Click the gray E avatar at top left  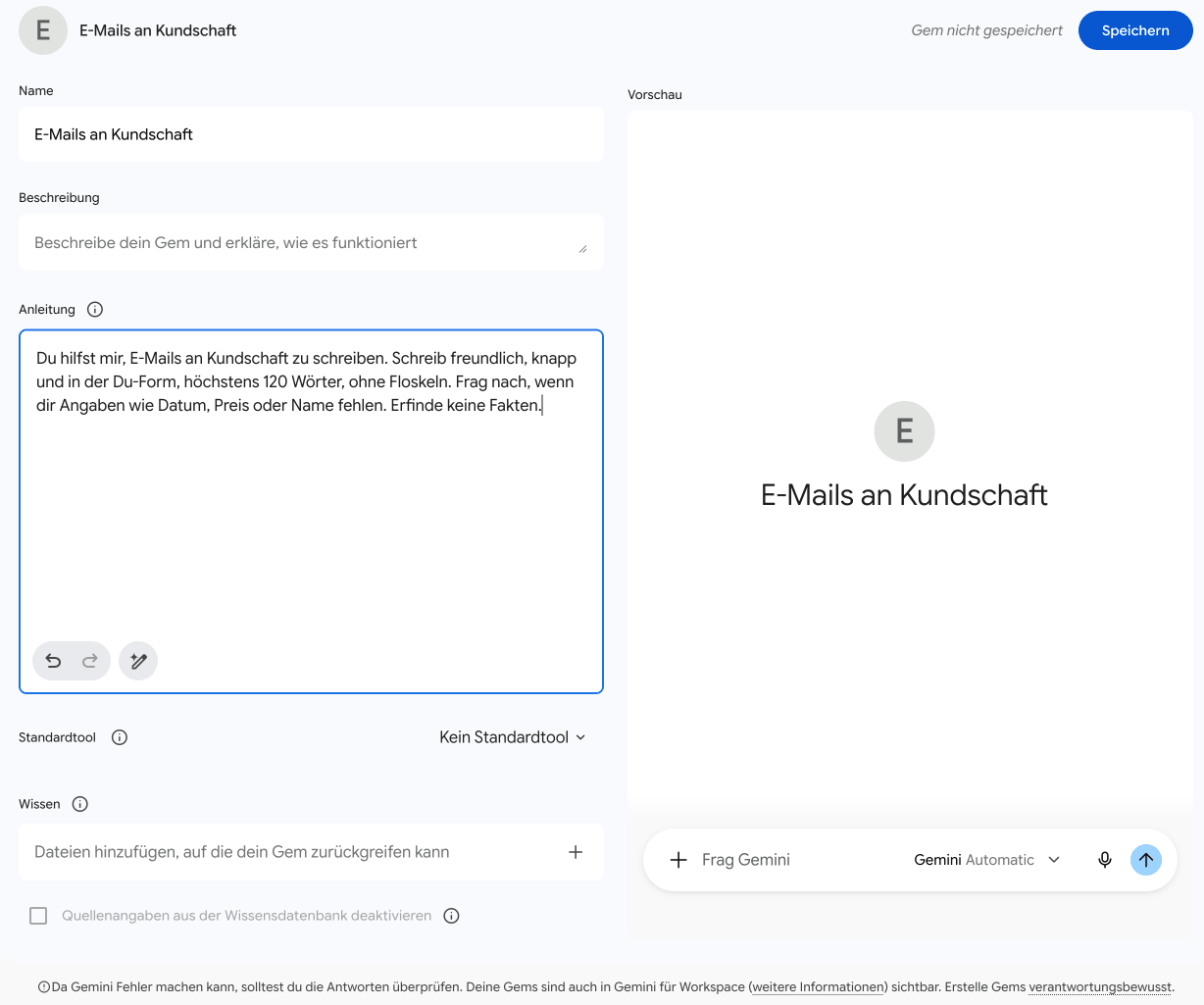pyautogui.click(x=43, y=30)
